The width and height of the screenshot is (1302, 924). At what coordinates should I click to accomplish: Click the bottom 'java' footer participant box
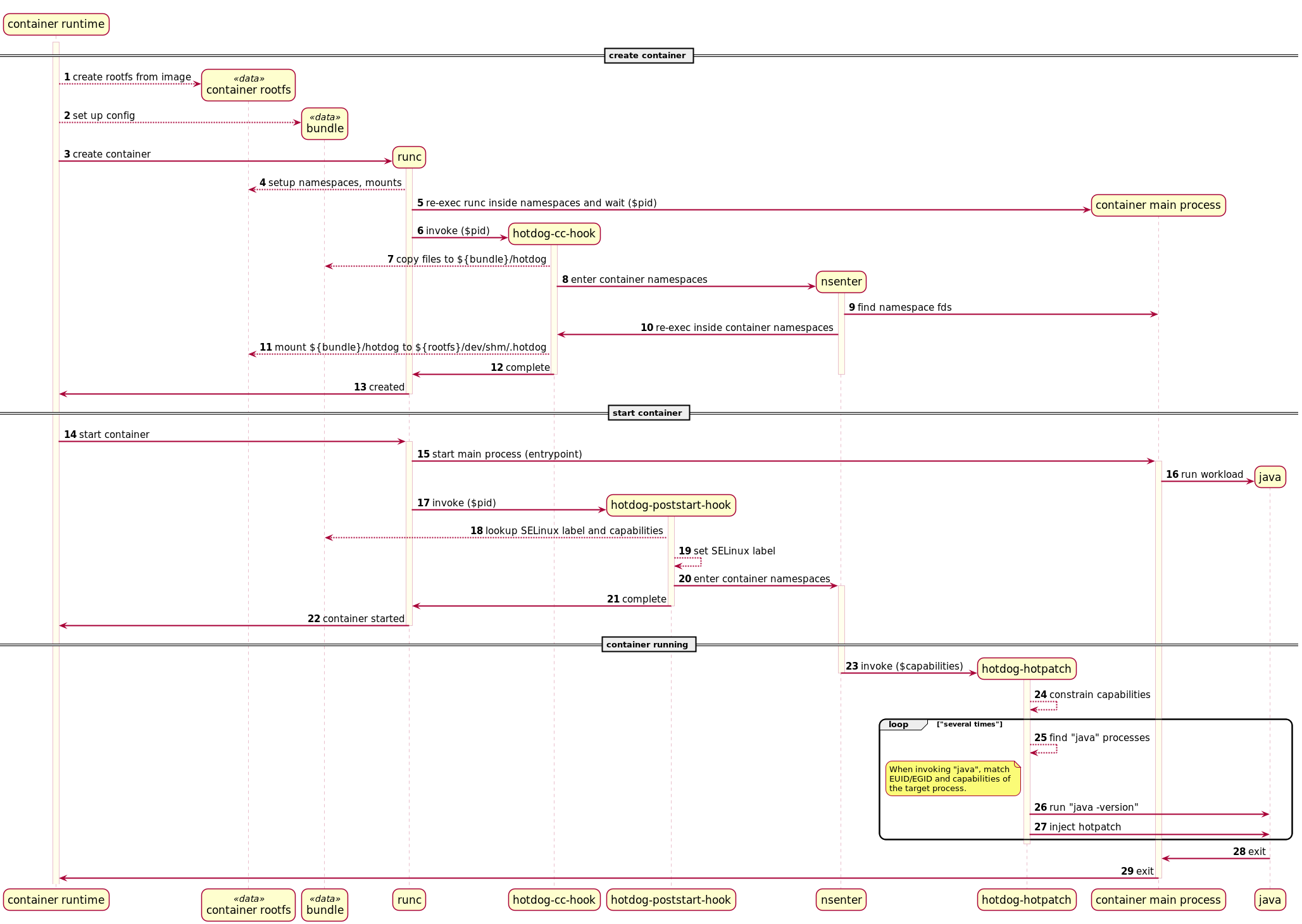point(1270,899)
